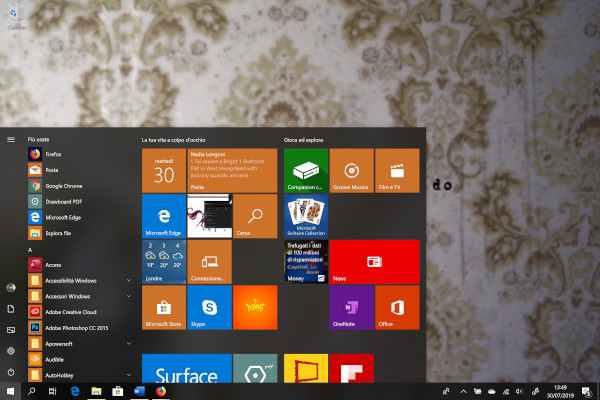
Task: Open the Office tile
Action: tap(397, 307)
